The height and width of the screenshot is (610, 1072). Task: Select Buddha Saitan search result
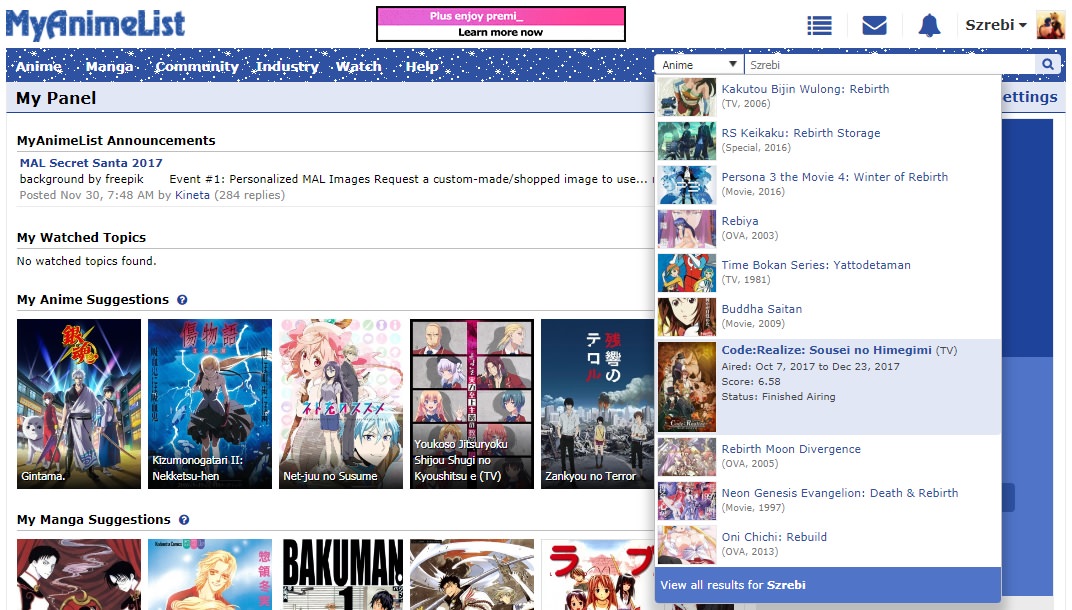point(828,317)
